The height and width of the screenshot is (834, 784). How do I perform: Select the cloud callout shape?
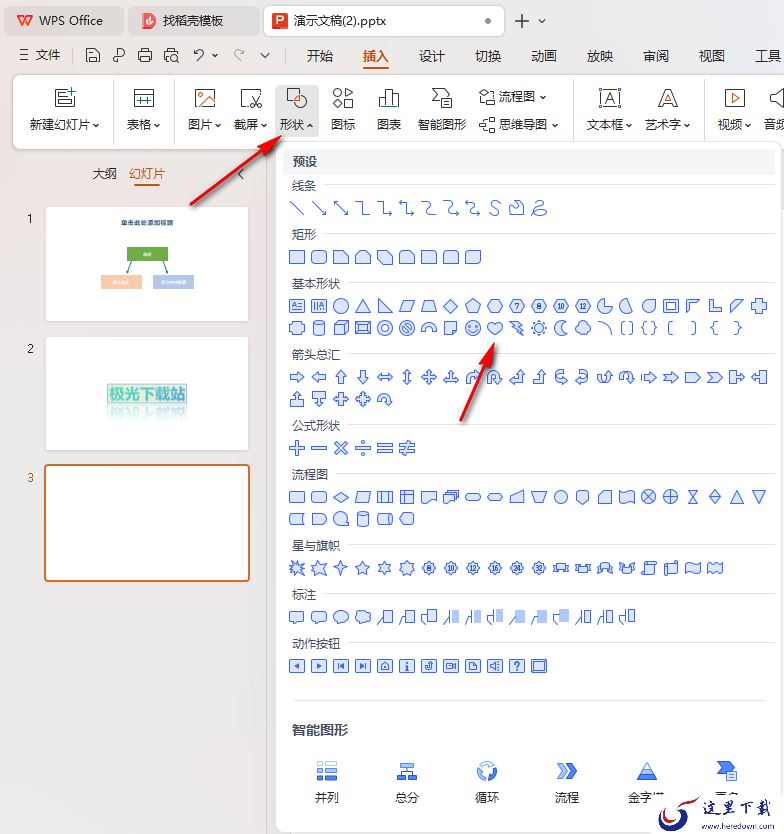363,617
